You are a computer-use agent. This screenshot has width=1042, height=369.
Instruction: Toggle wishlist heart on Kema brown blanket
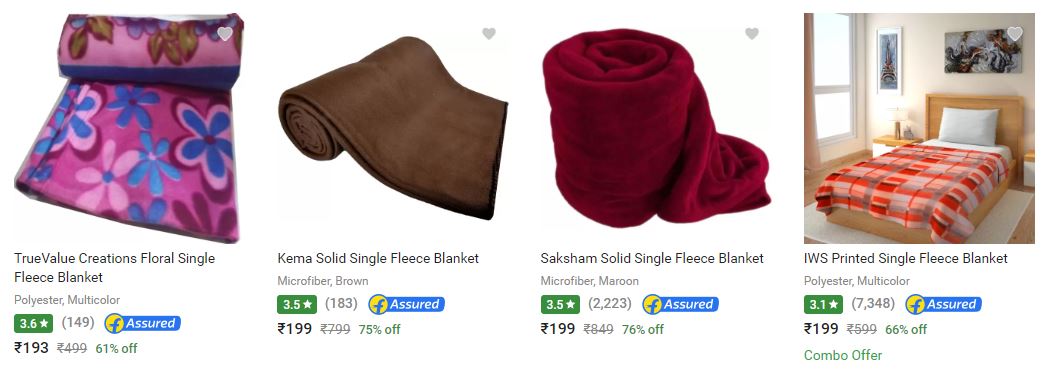(489, 33)
